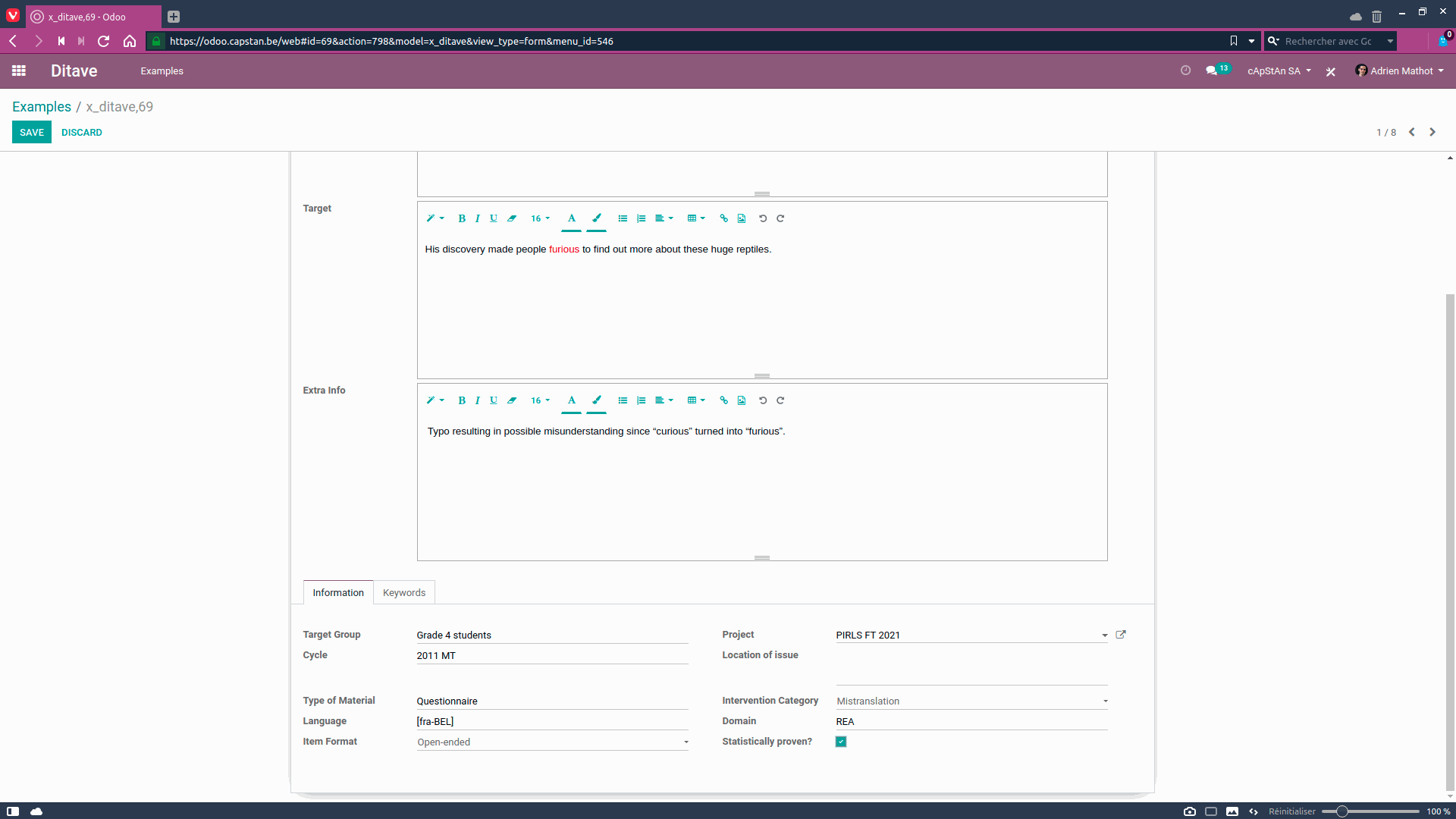Create a bulleted list in Extra Info

click(623, 400)
